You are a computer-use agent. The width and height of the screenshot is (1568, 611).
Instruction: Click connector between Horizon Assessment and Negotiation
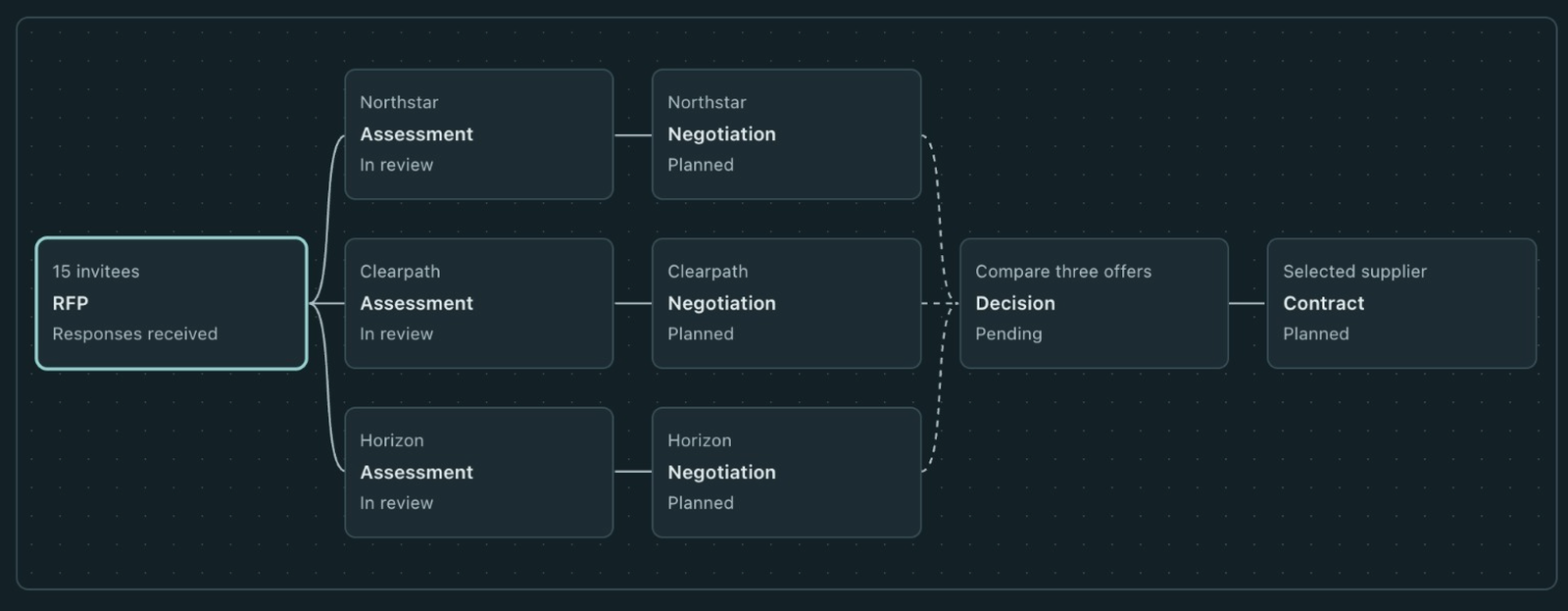coord(633,472)
